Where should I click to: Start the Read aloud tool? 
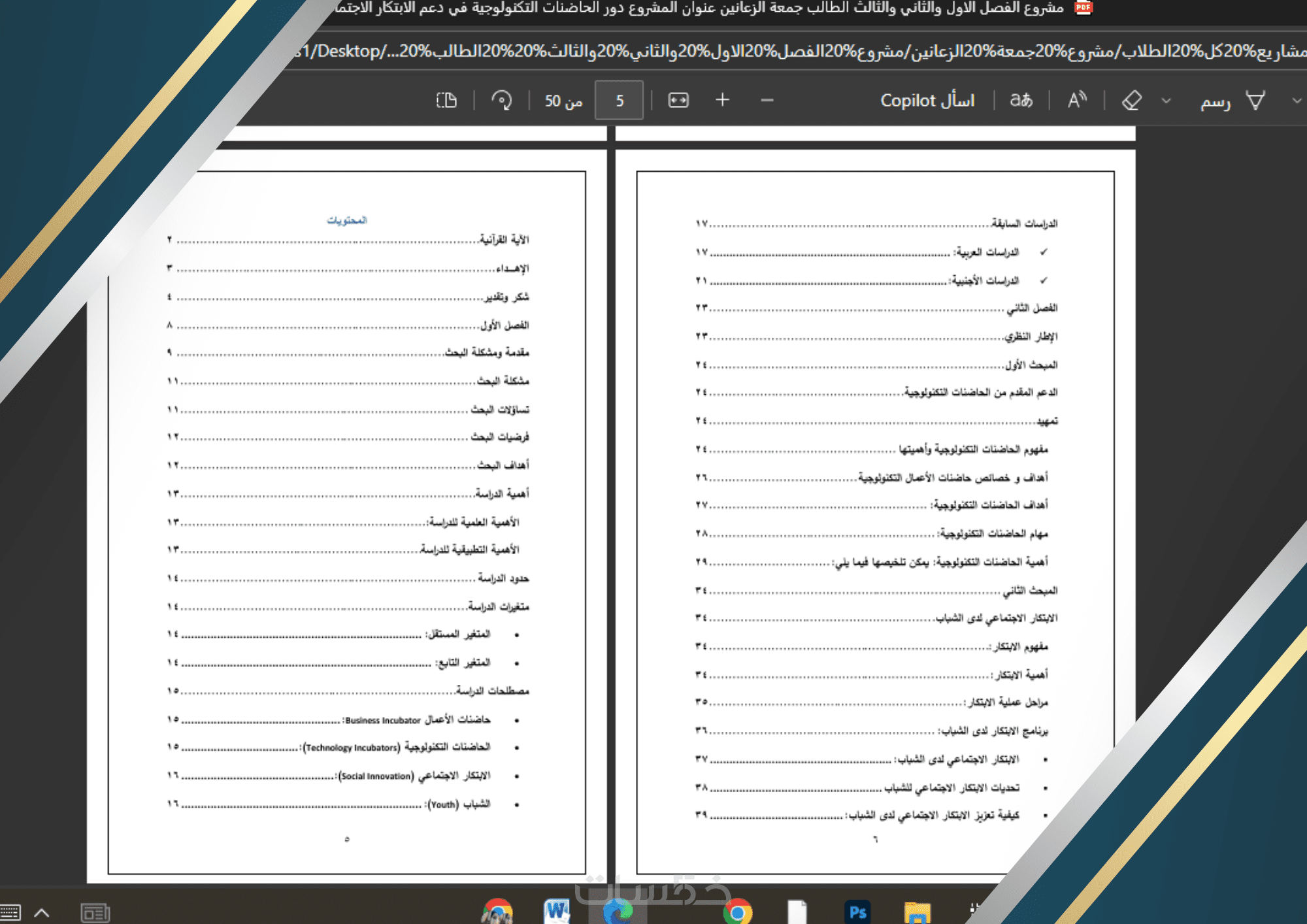(1077, 100)
